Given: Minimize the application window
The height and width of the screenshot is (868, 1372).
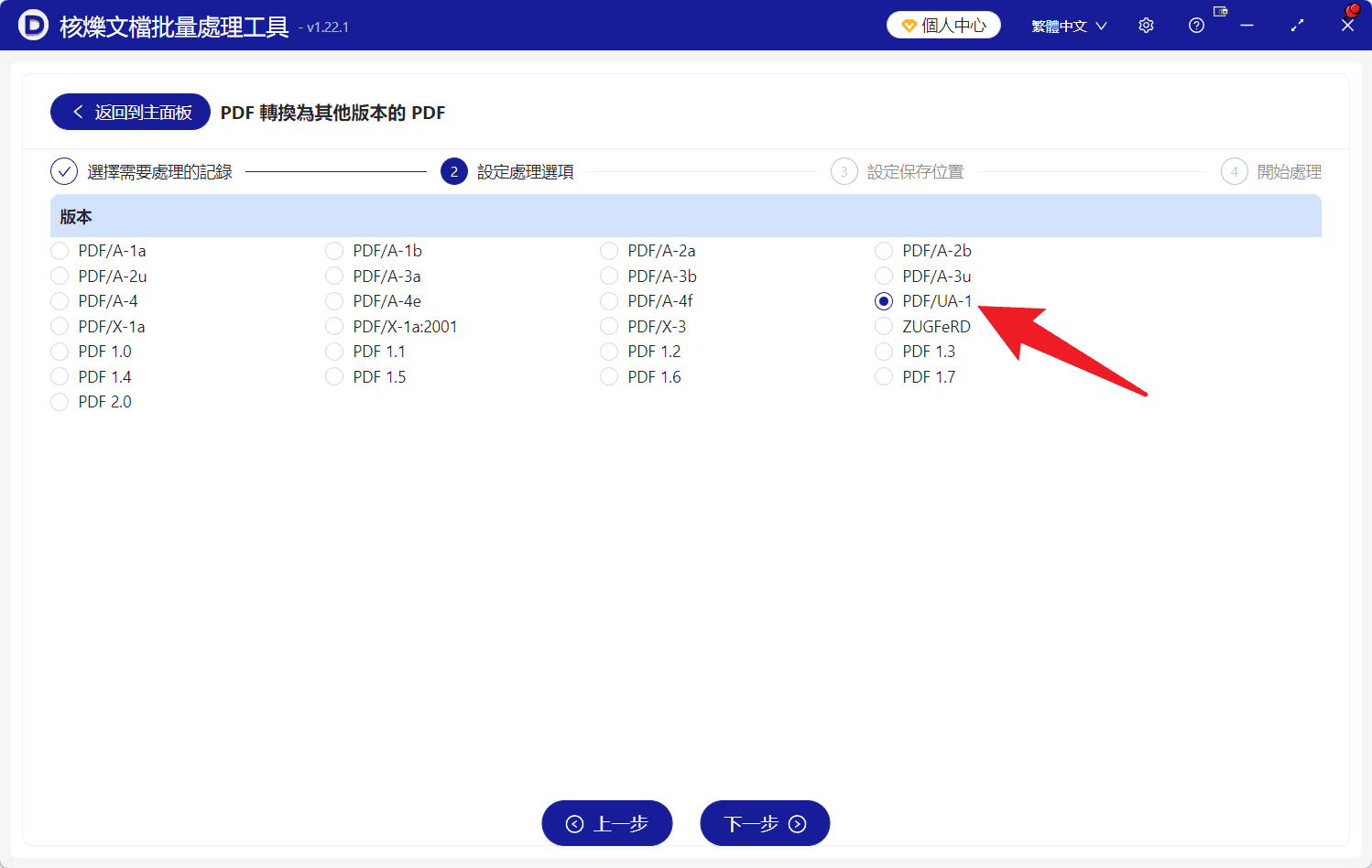Looking at the screenshot, I should 1247,26.
